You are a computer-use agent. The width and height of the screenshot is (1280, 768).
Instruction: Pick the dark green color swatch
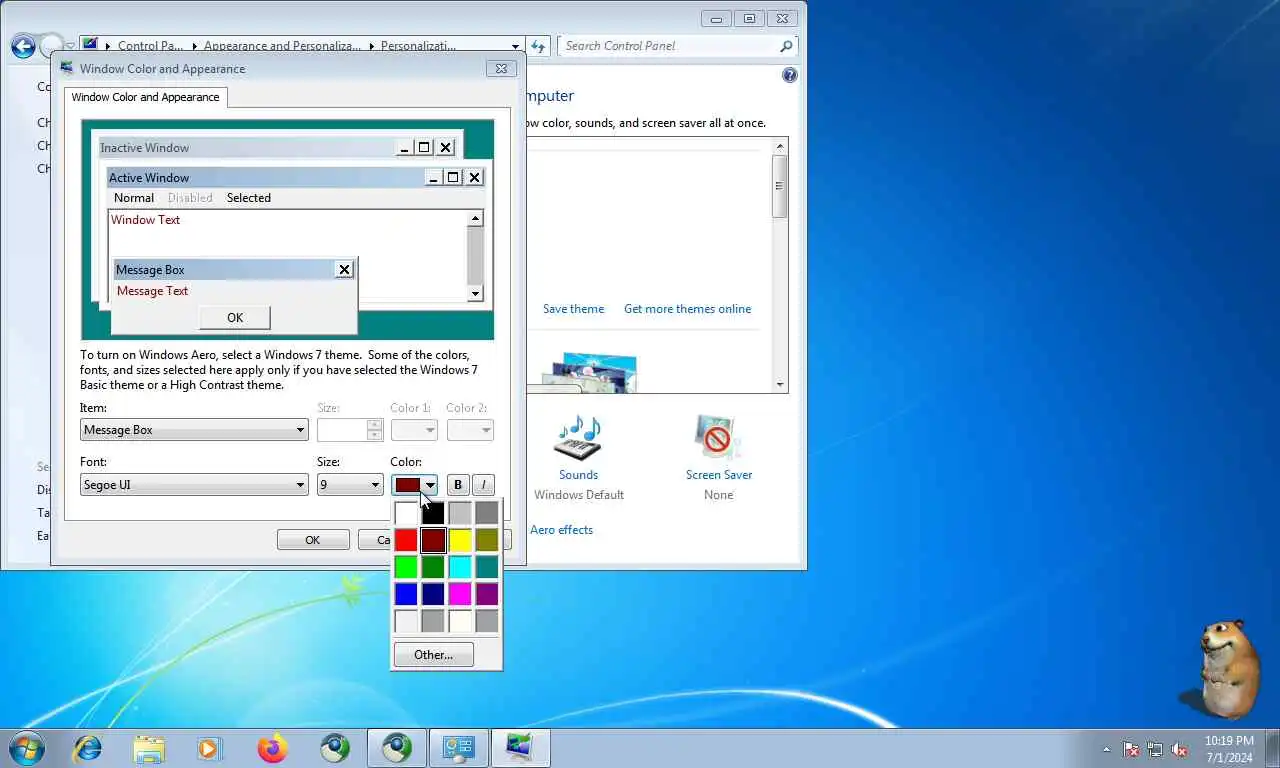point(433,567)
